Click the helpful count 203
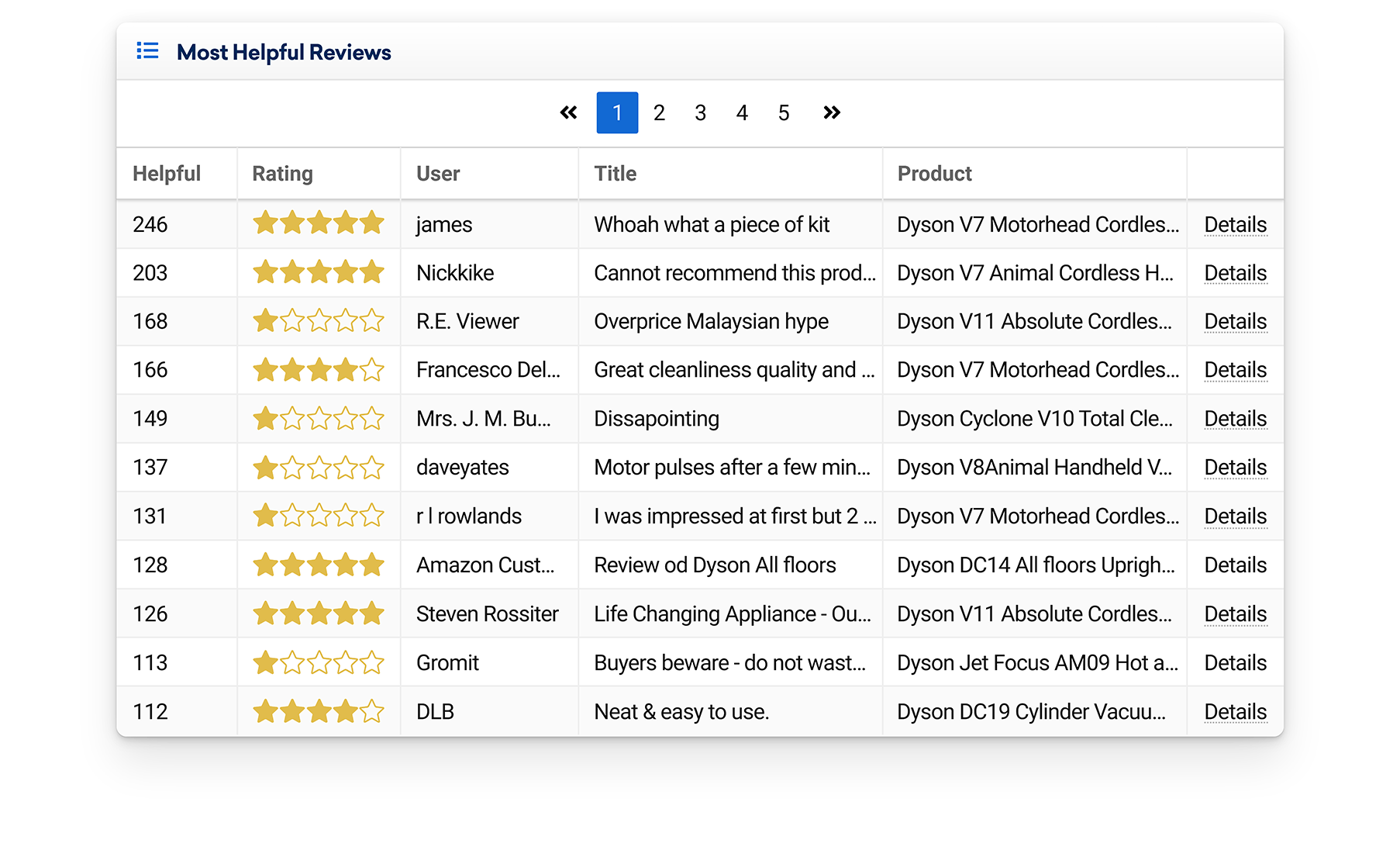1400x850 pixels. pos(150,273)
